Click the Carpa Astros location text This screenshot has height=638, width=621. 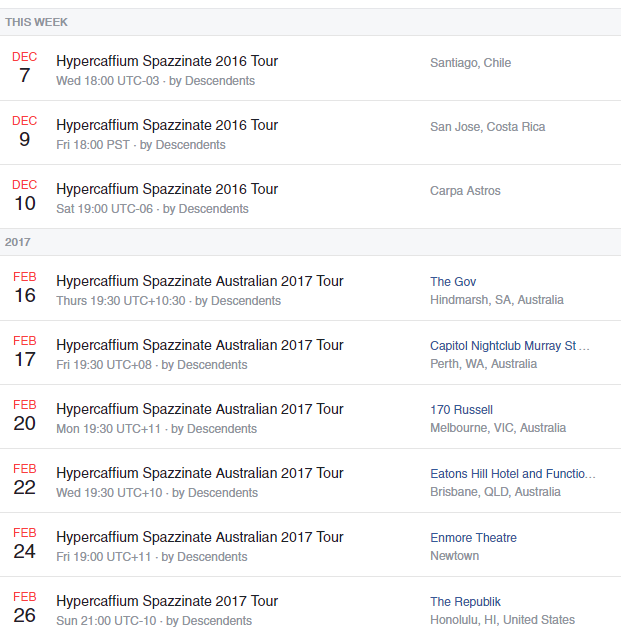[x=465, y=191]
